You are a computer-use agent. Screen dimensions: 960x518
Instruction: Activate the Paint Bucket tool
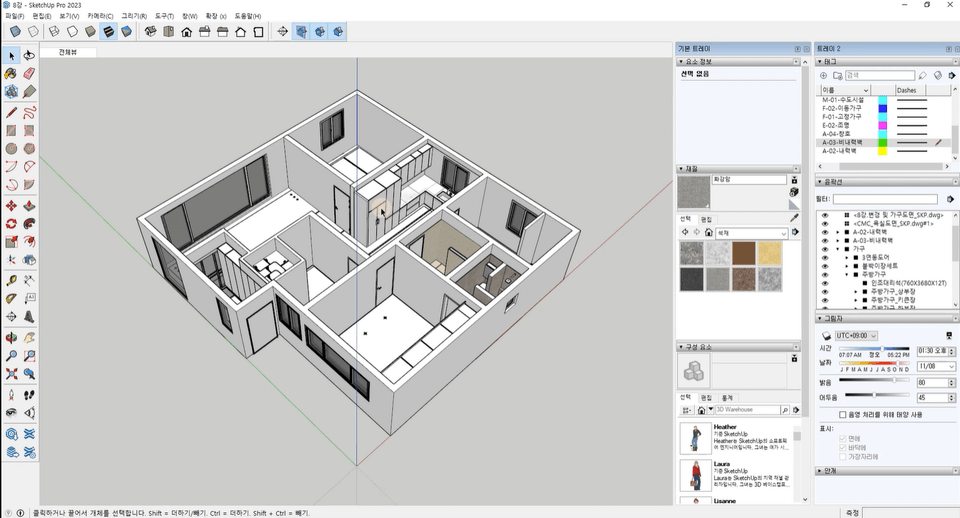pyautogui.click(x=11, y=73)
